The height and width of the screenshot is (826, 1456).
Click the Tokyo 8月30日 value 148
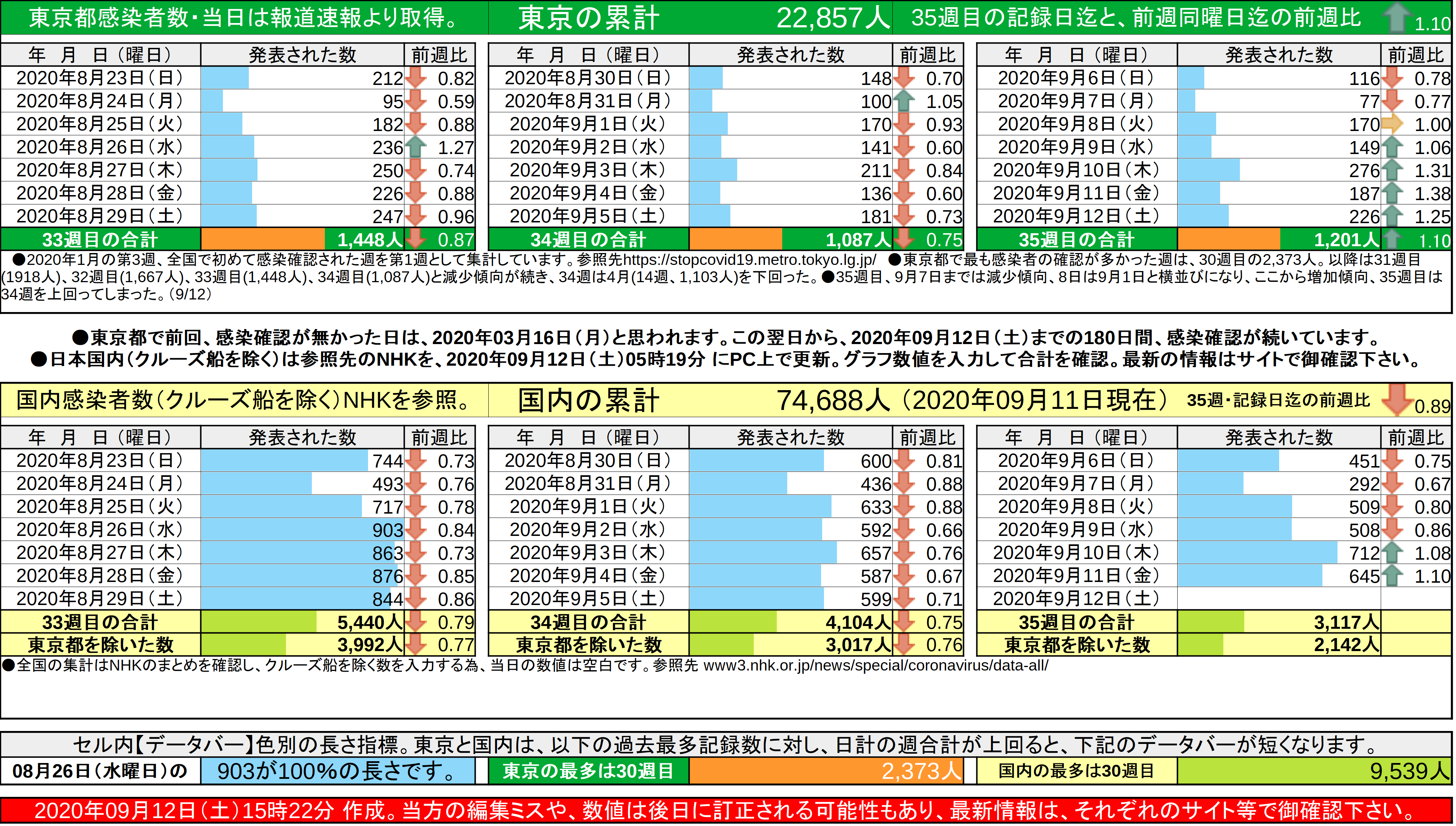point(876,78)
